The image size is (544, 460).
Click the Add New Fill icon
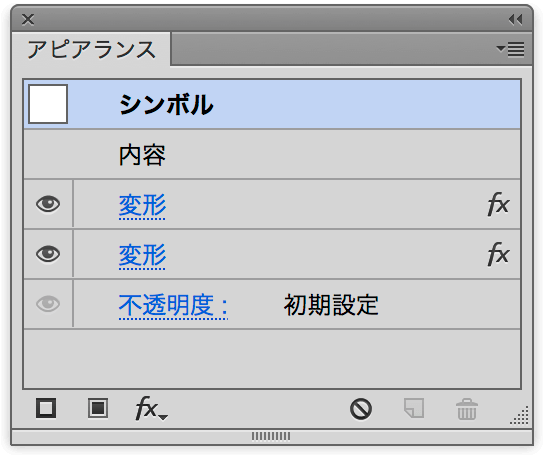98,408
